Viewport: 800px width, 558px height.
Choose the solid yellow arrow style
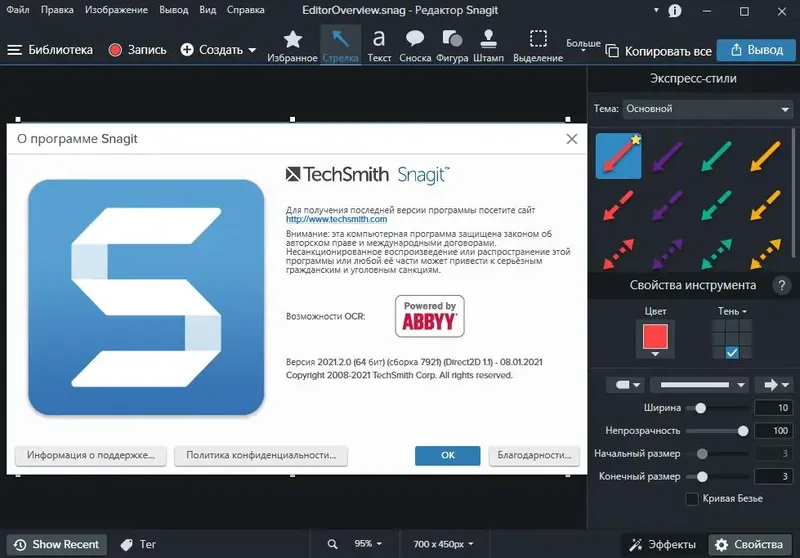765,156
